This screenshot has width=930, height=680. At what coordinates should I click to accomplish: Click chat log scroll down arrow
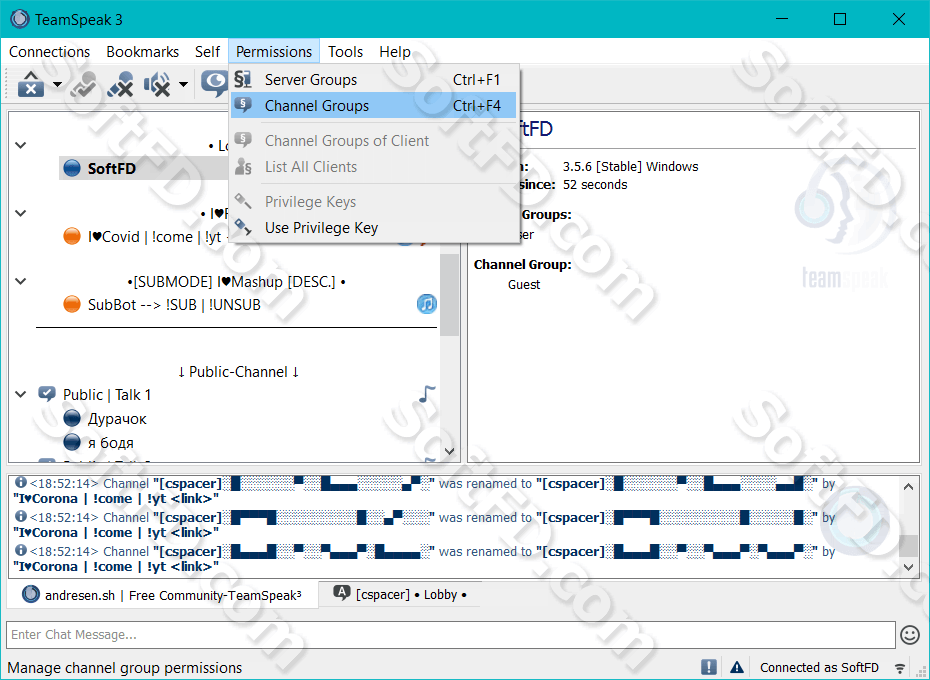coord(908,567)
